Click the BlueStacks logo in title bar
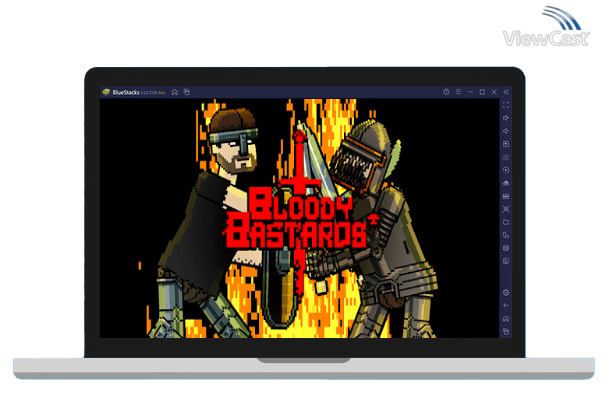Image resolution: width=602 pixels, height=414 pixels. (106, 92)
